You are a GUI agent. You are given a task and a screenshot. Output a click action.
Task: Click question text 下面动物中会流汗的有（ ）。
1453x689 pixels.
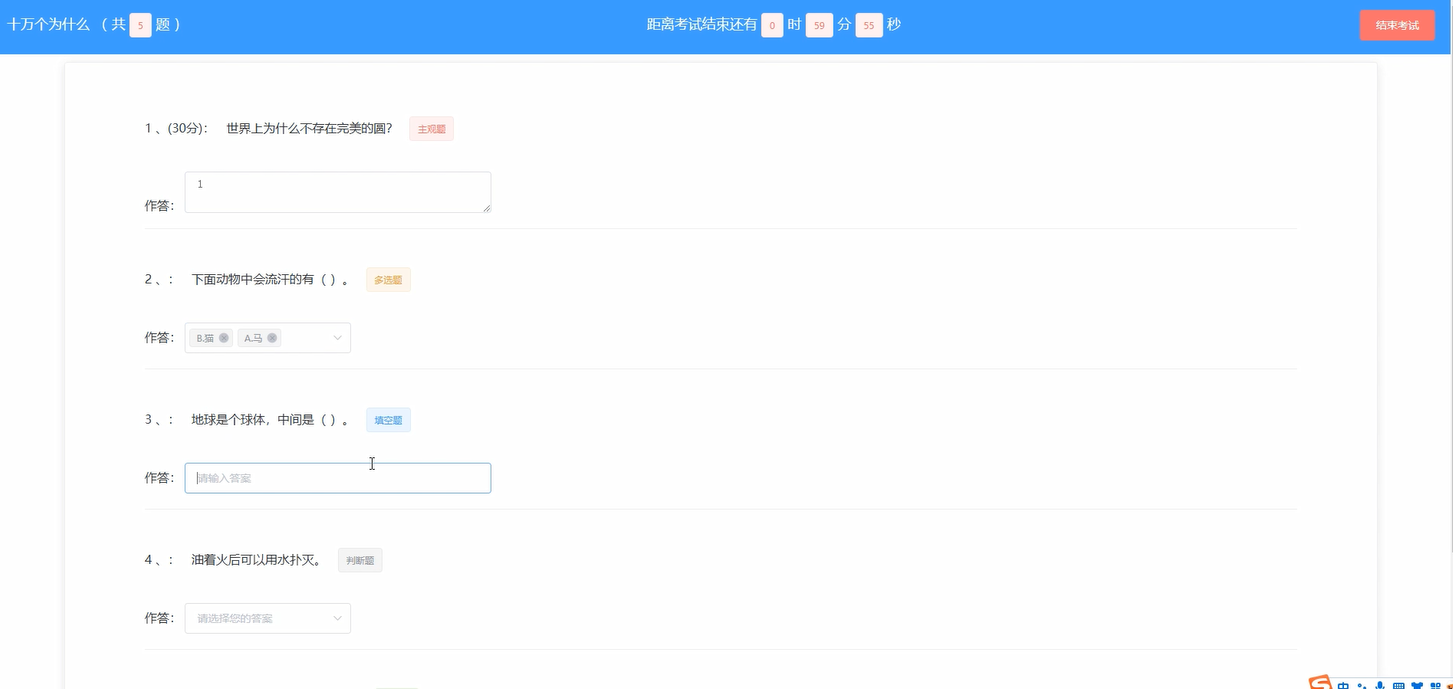click(271, 280)
